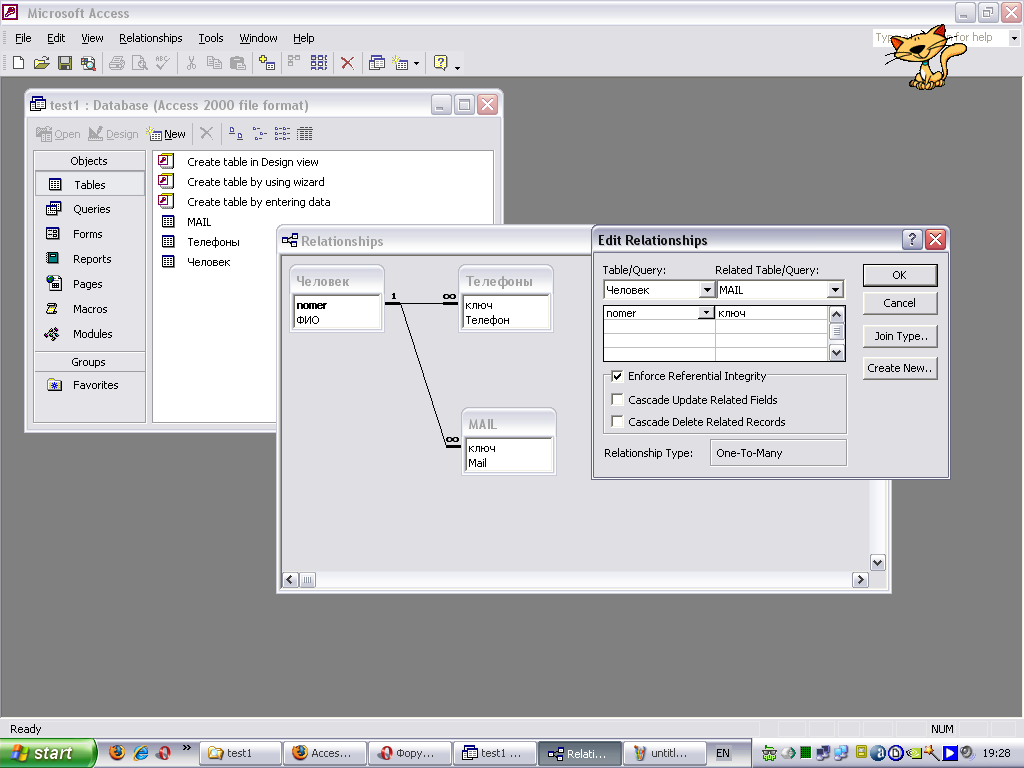Image resolution: width=1024 pixels, height=768 pixels.
Task: Expand the Related Table/Query dropdown showing MAIL
Action: click(x=835, y=290)
